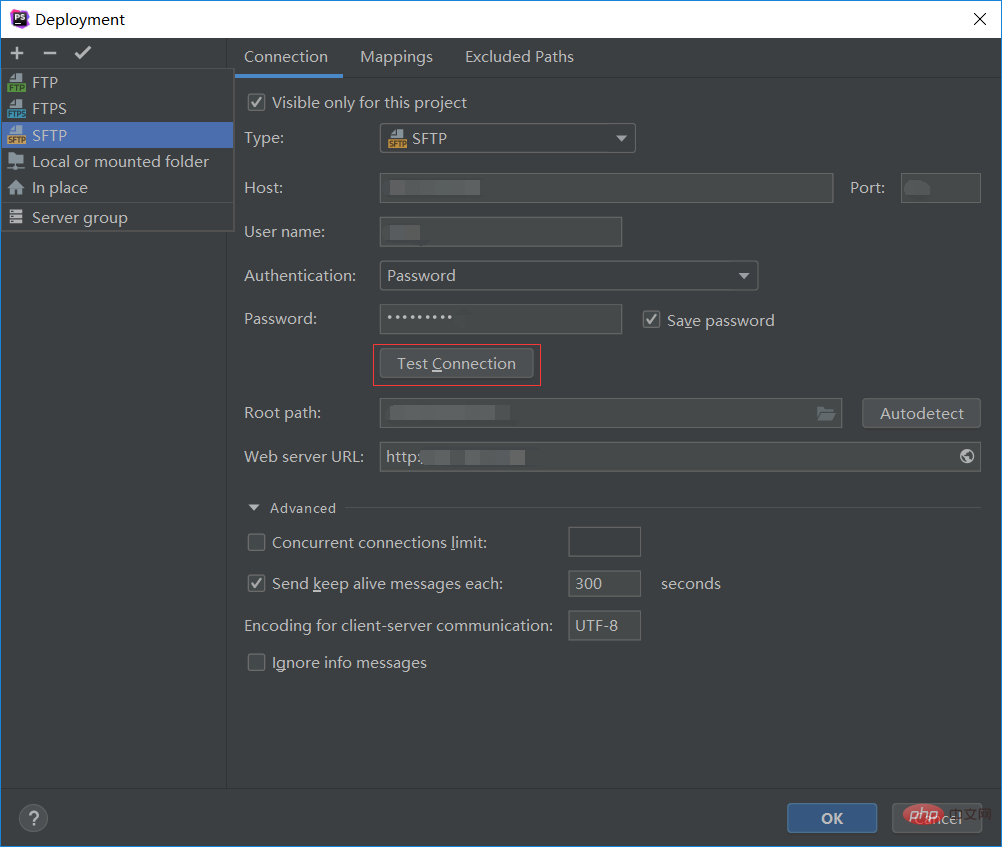Click into the Host input field

tap(606, 188)
